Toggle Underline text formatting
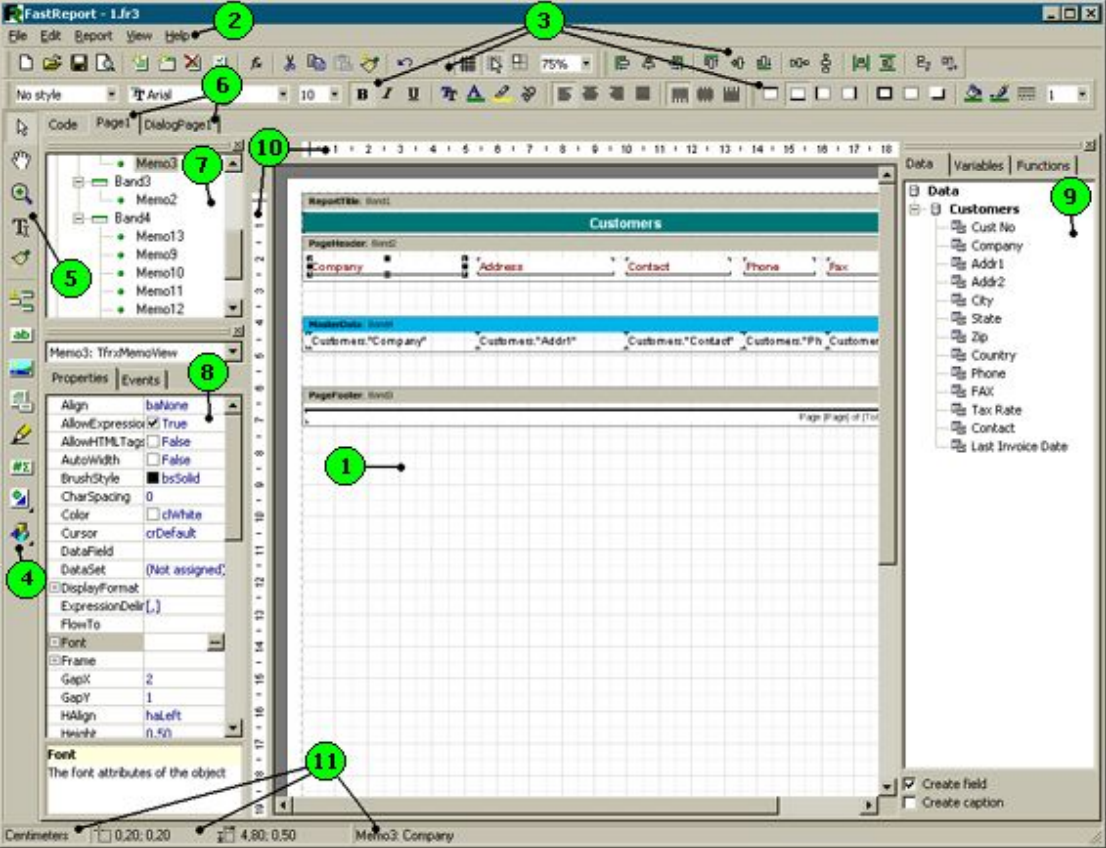 coord(412,94)
